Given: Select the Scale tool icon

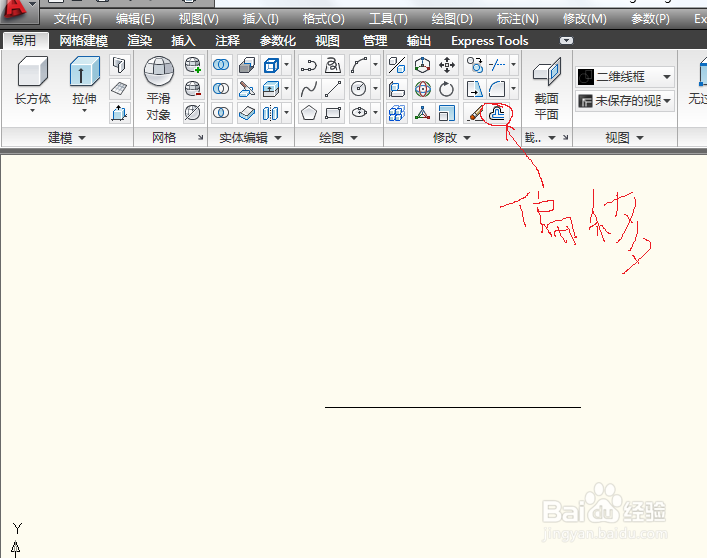Looking at the screenshot, I should click(447, 113).
